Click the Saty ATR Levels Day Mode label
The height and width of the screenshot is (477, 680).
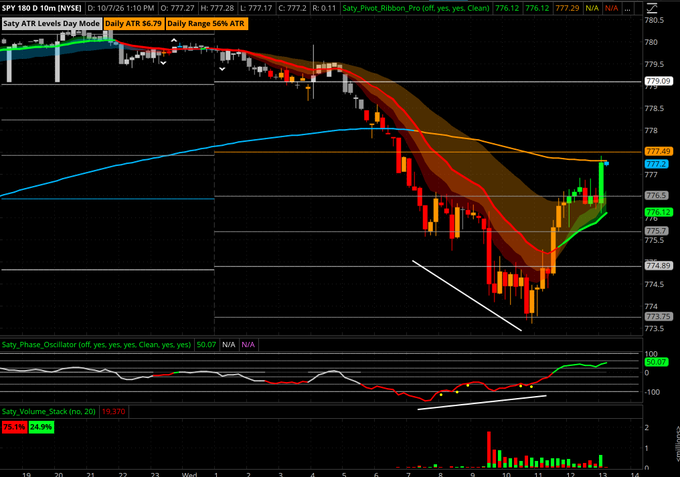pos(51,23)
